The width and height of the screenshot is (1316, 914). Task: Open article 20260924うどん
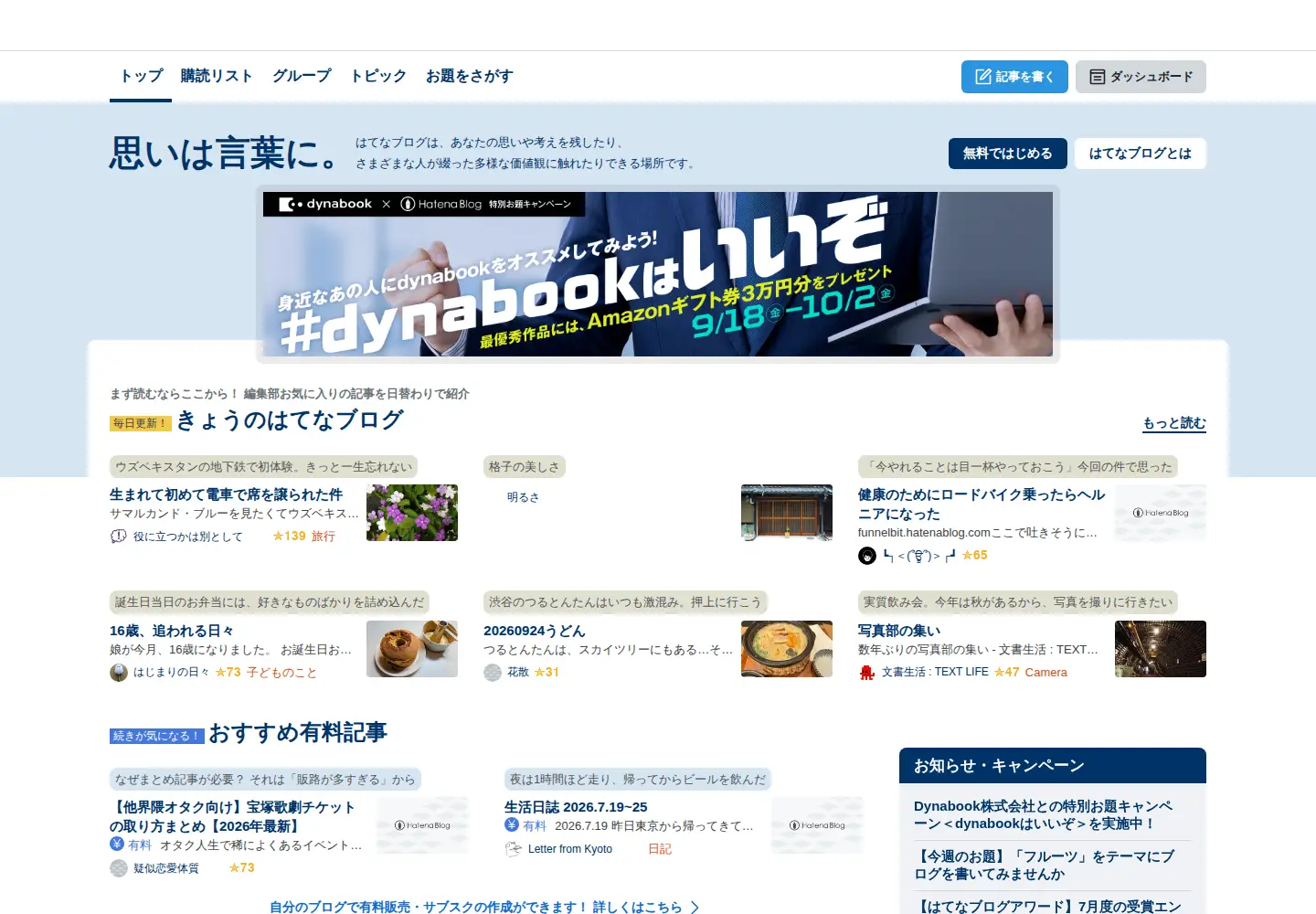(x=535, y=631)
